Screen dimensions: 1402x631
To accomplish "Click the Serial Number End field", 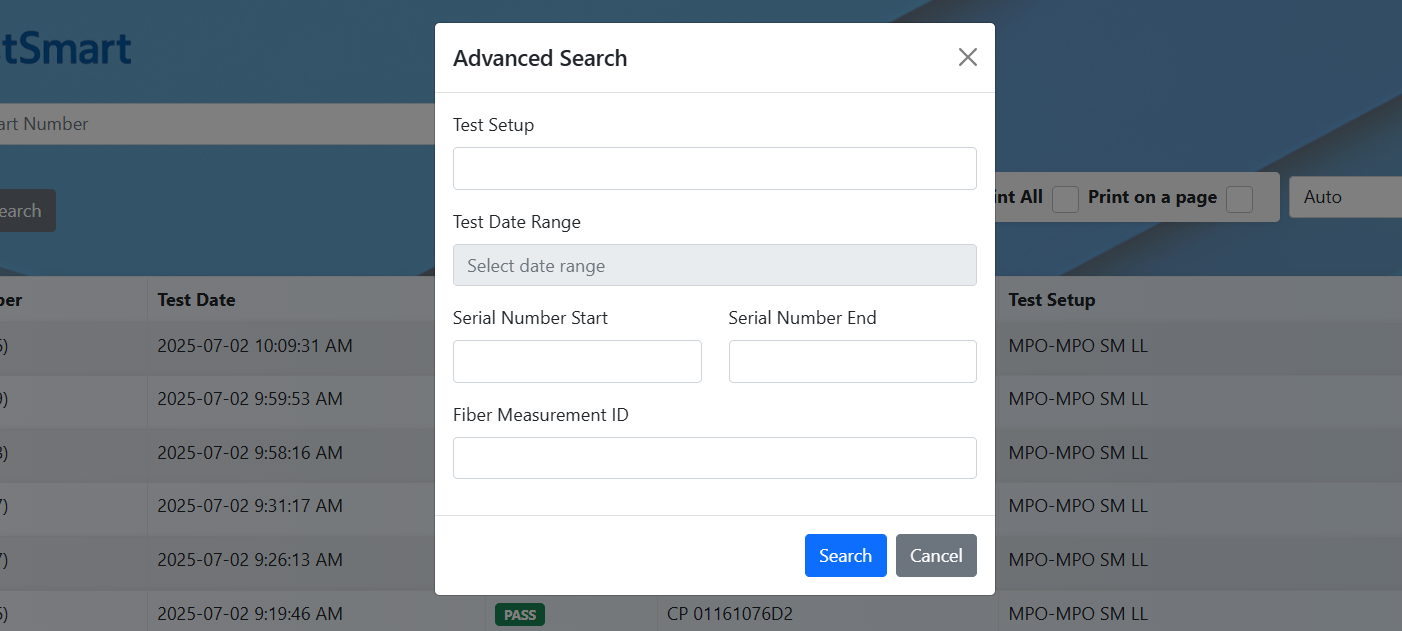I will 852,361.
